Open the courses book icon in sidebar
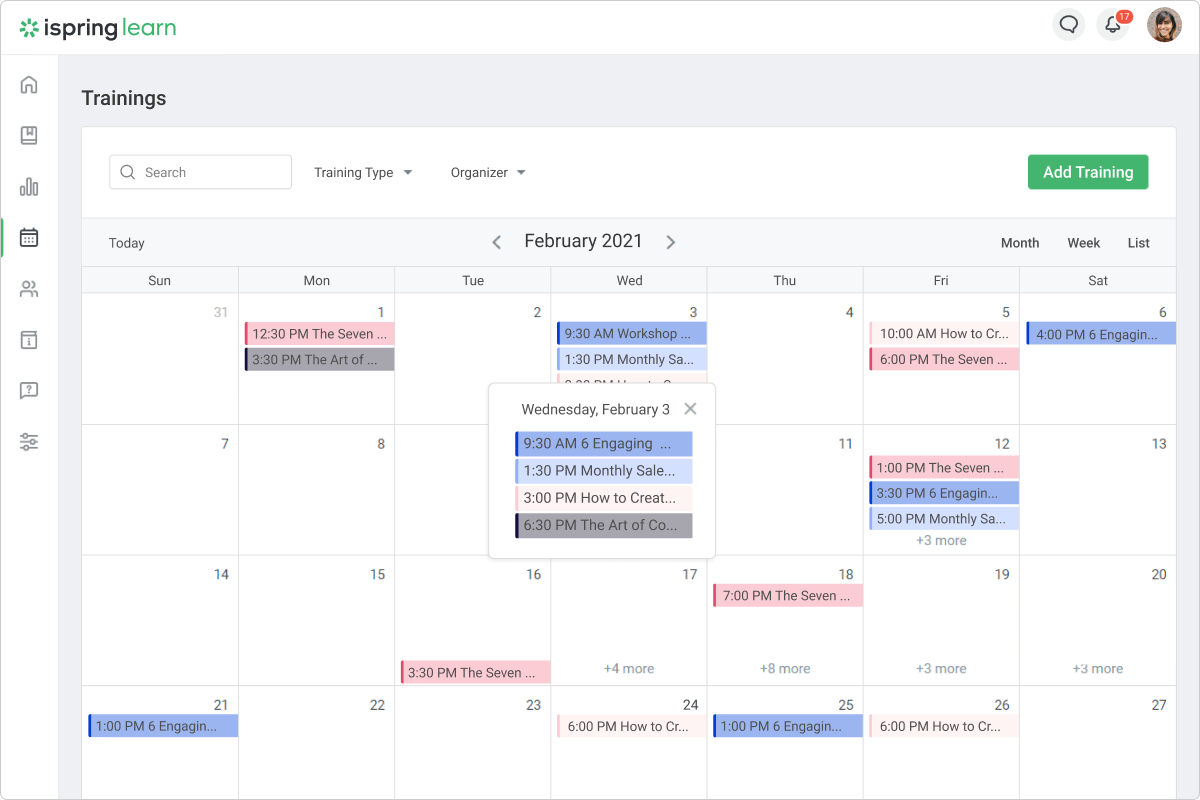This screenshot has height=800, width=1200. [29, 136]
